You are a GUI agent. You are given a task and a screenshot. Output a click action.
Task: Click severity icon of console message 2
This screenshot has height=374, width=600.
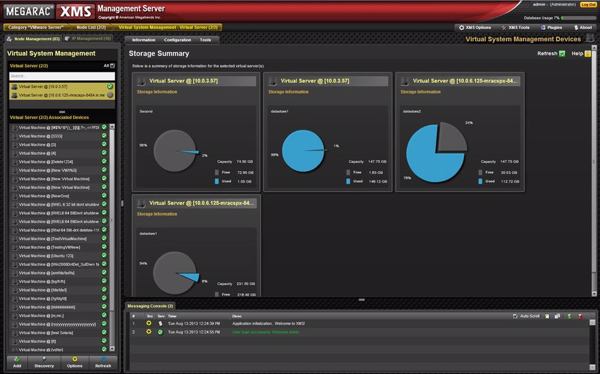pos(160,332)
